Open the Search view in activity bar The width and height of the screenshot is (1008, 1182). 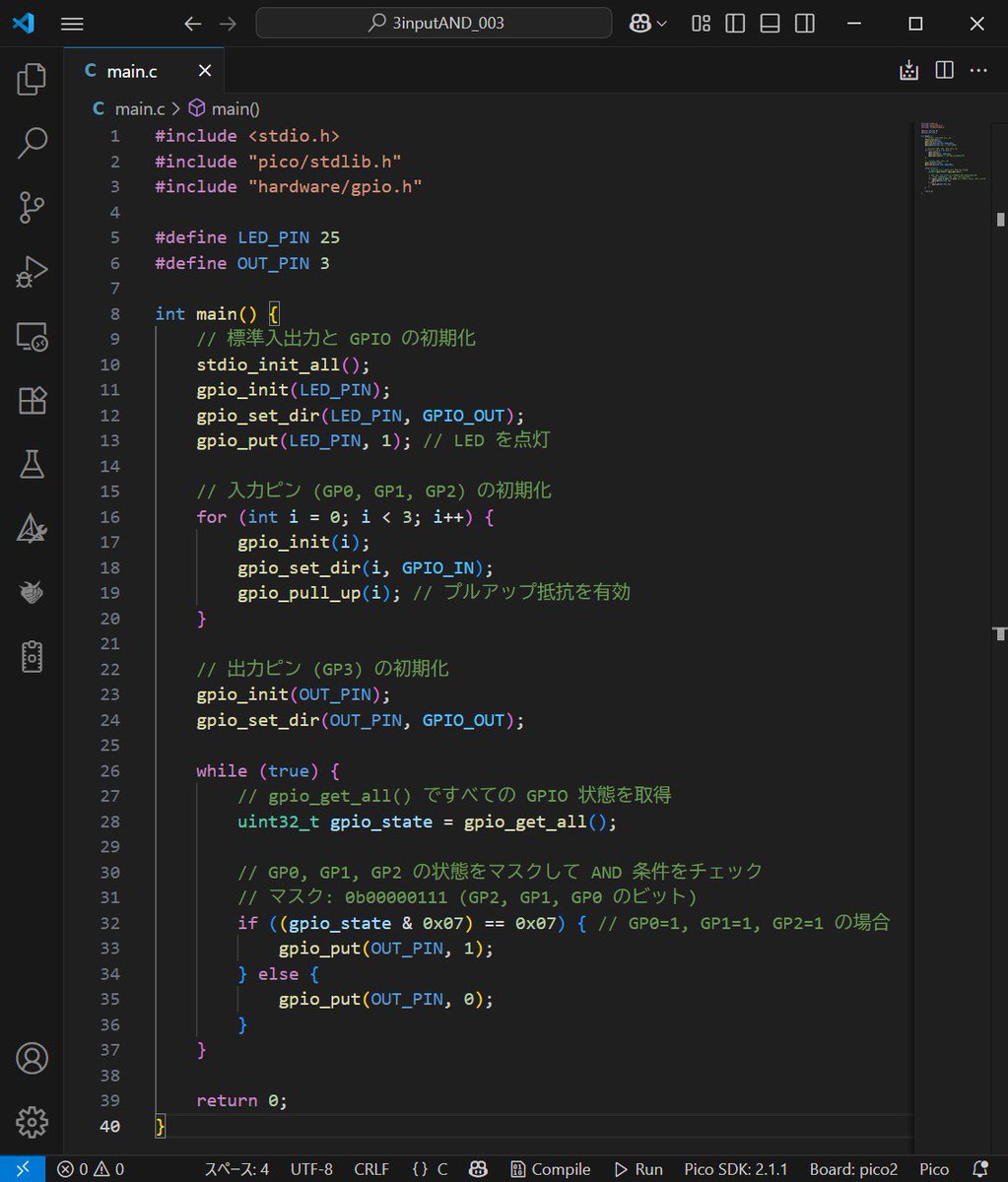(32, 144)
